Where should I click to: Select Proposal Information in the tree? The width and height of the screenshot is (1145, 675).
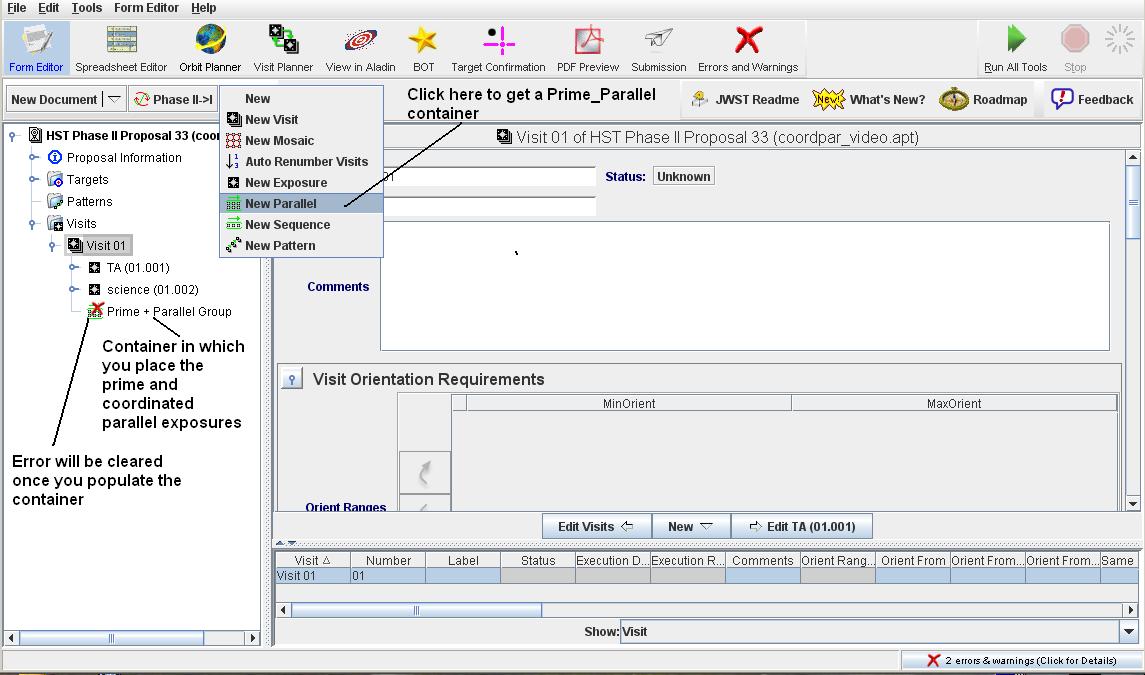tap(124, 158)
